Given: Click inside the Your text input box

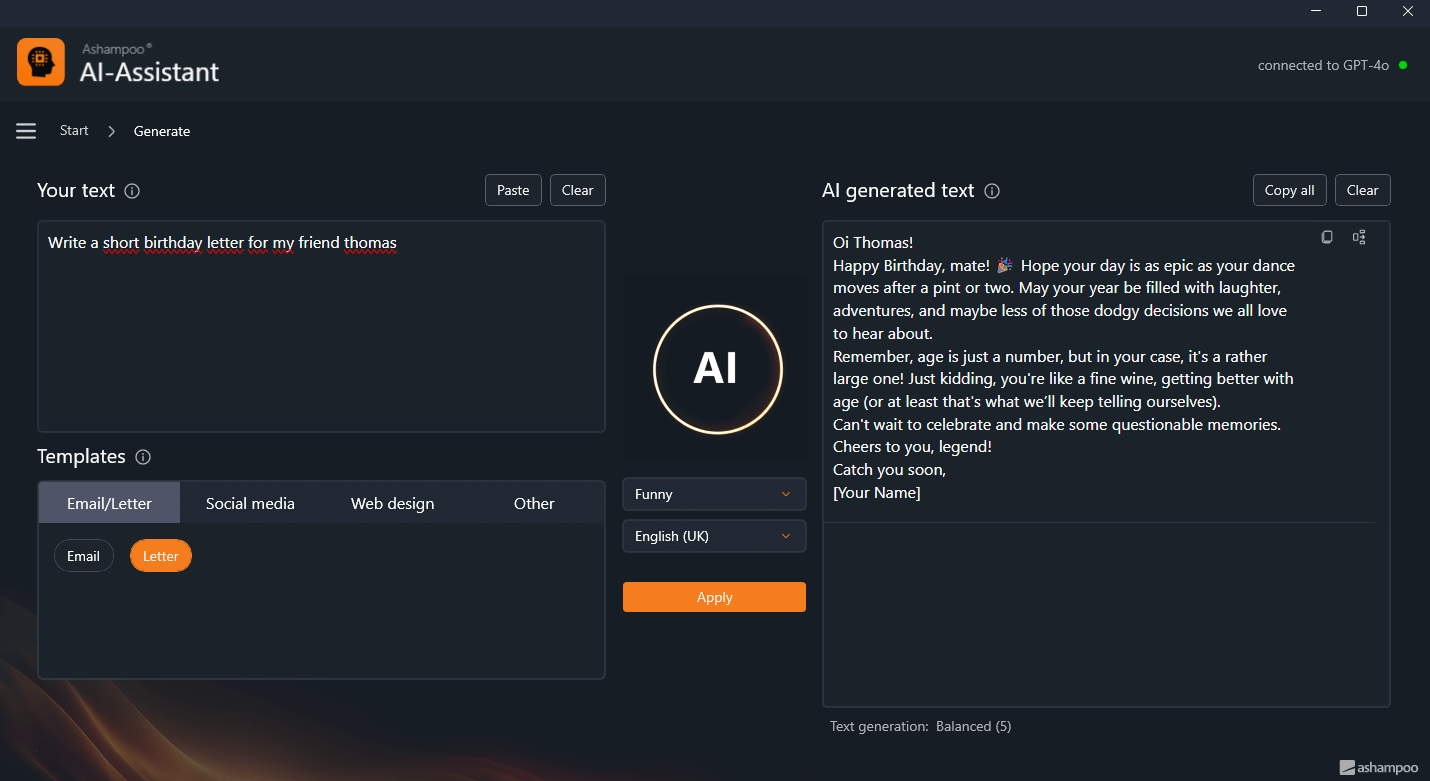Looking at the screenshot, I should click(x=320, y=330).
